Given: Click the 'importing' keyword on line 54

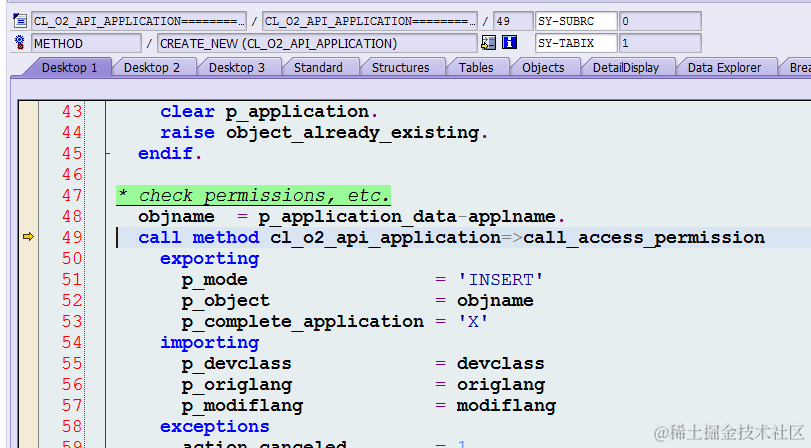Looking at the screenshot, I should pyautogui.click(x=209, y=342).
